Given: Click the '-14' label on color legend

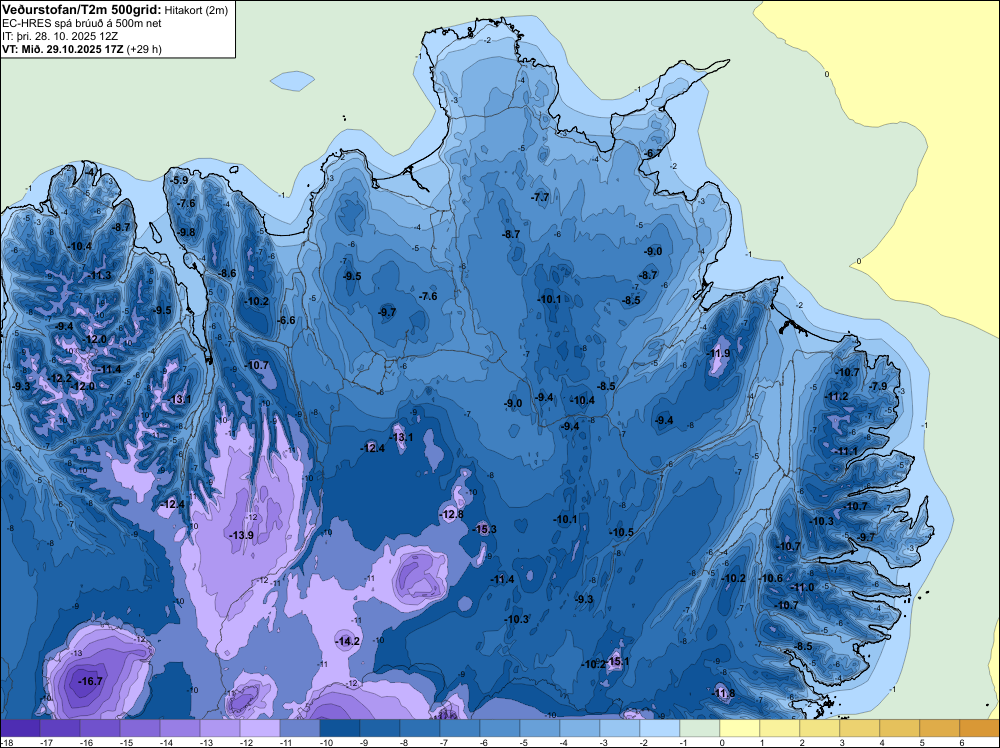Looking at the screenshot, I should pyautogui.click(x=166, y=742).
